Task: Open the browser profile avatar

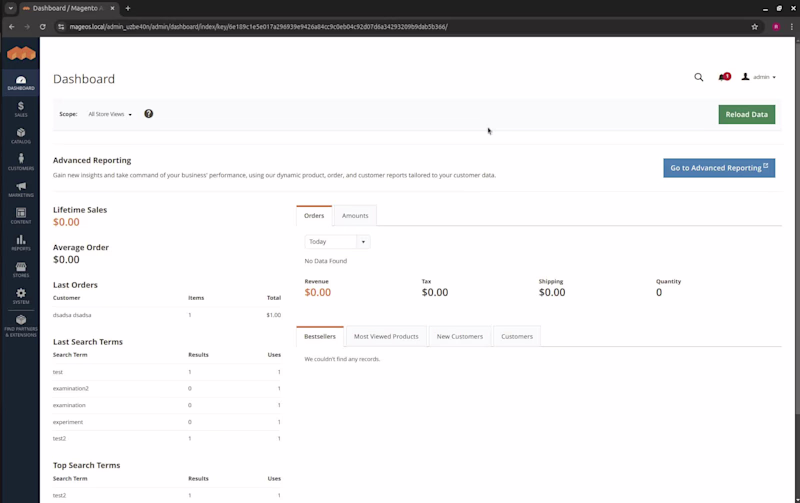Action: [x=776, y=27]
